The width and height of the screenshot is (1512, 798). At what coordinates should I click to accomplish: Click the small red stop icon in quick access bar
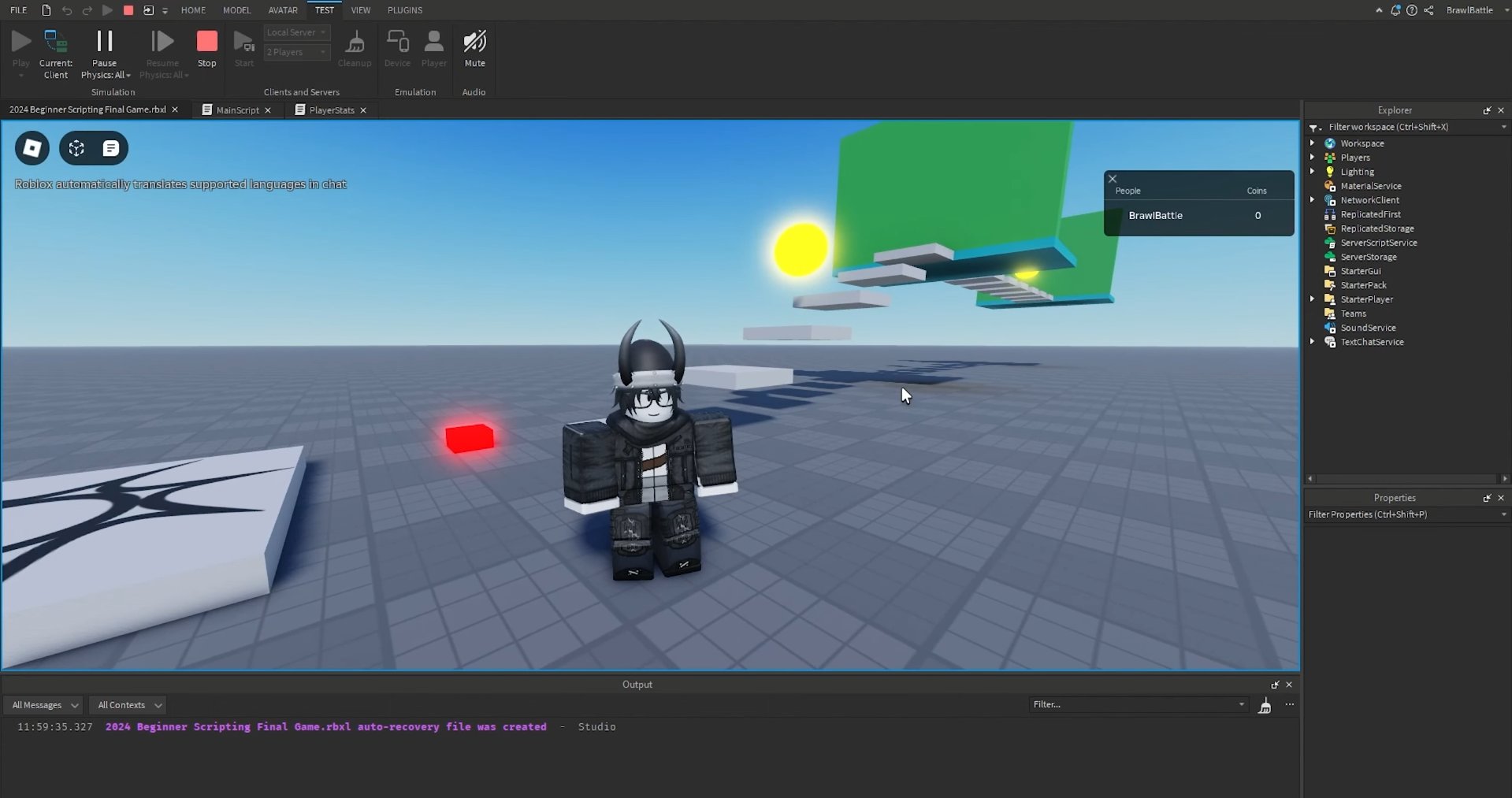[x=128, y=10]
